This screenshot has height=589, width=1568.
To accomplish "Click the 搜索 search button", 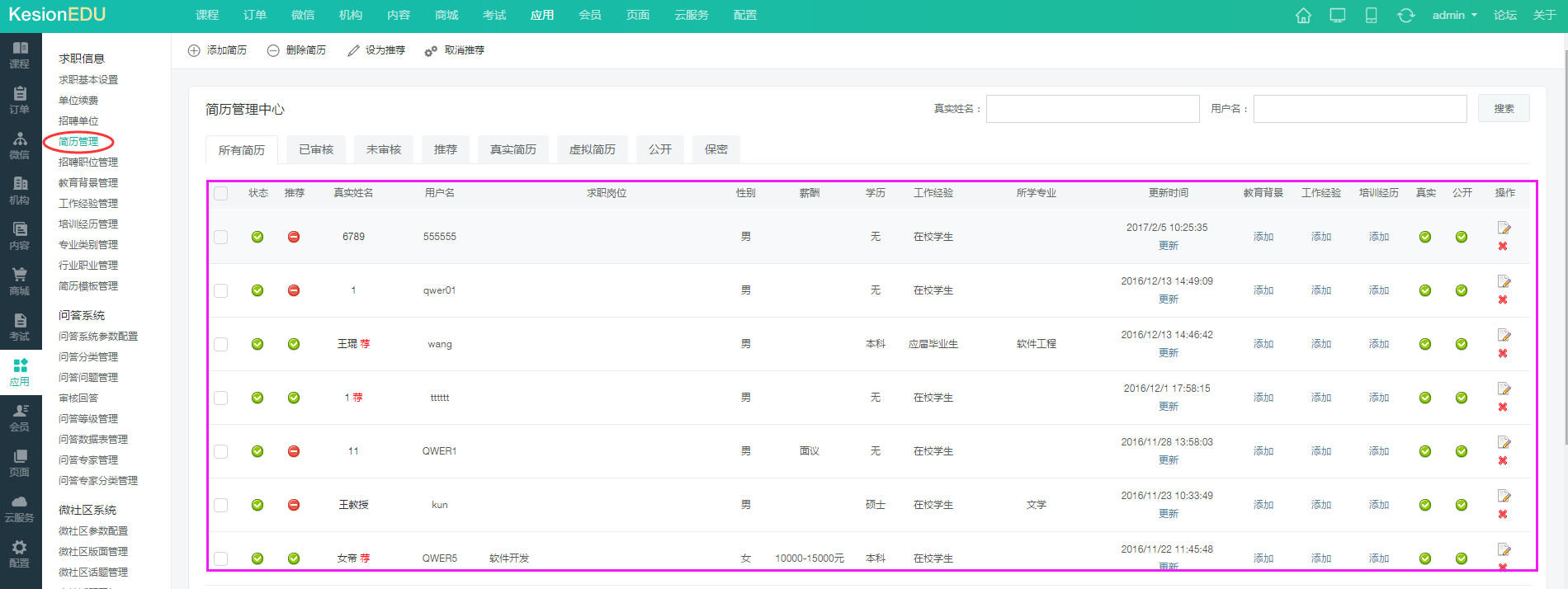I will [x=1503, y=109].
